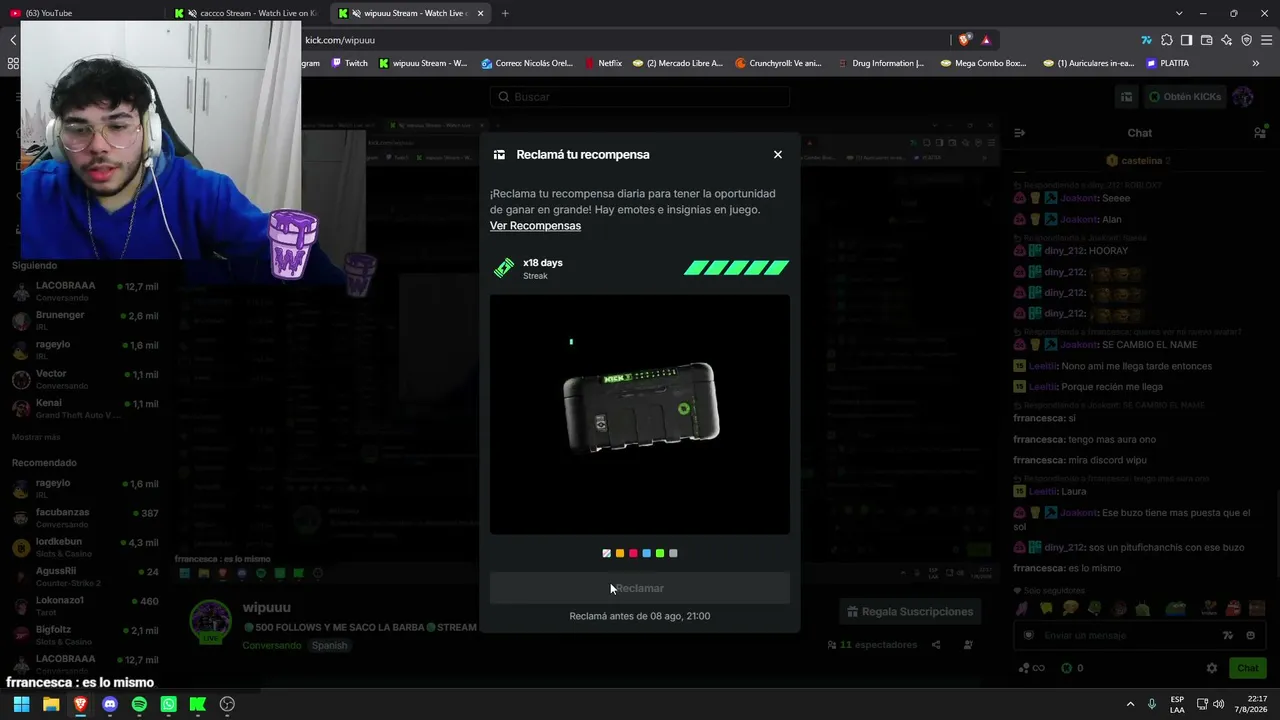The width and height of the screenshot is (1280, 720).
Task: Open the tab search dropdown arrow
Action: coord(1179,13)
